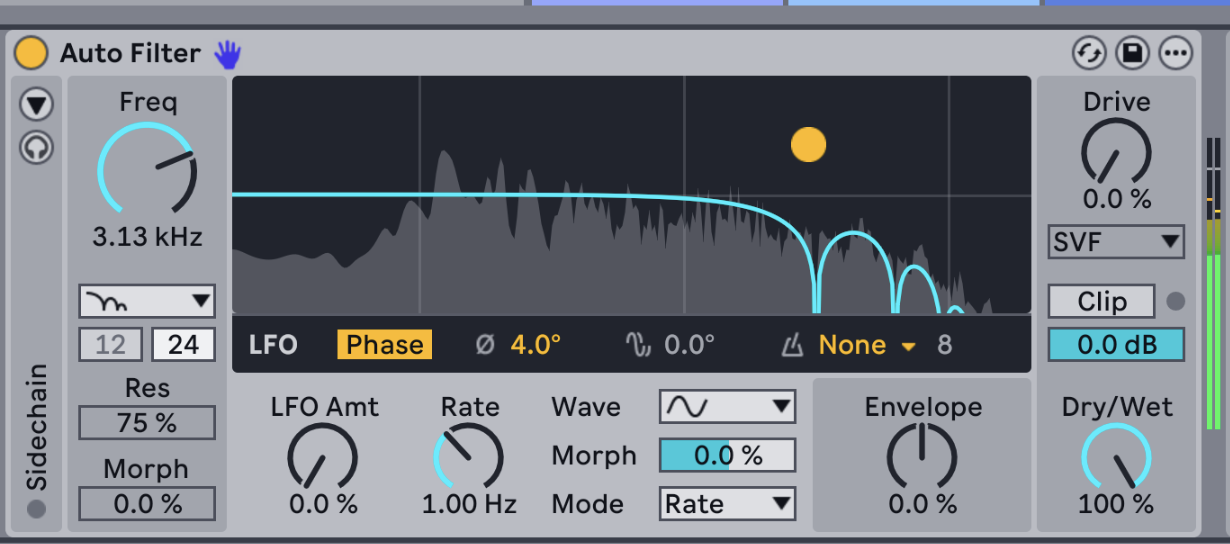This screenshot has height=544, width=1230.
Task: Select the Phase tab in LFO bar
Action: 384,345
